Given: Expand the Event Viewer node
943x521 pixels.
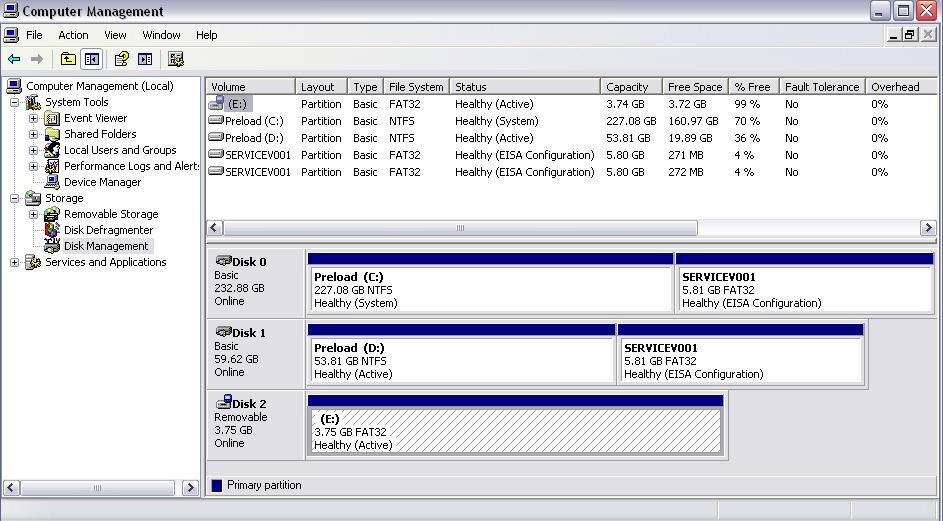Looking at the screenshot, I should (33, 118).
